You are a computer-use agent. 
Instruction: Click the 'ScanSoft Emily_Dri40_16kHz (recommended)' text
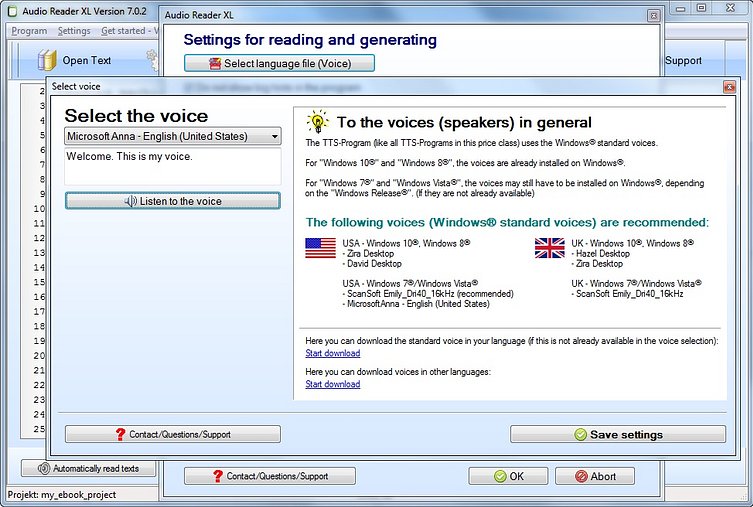(x=428, y=294)
